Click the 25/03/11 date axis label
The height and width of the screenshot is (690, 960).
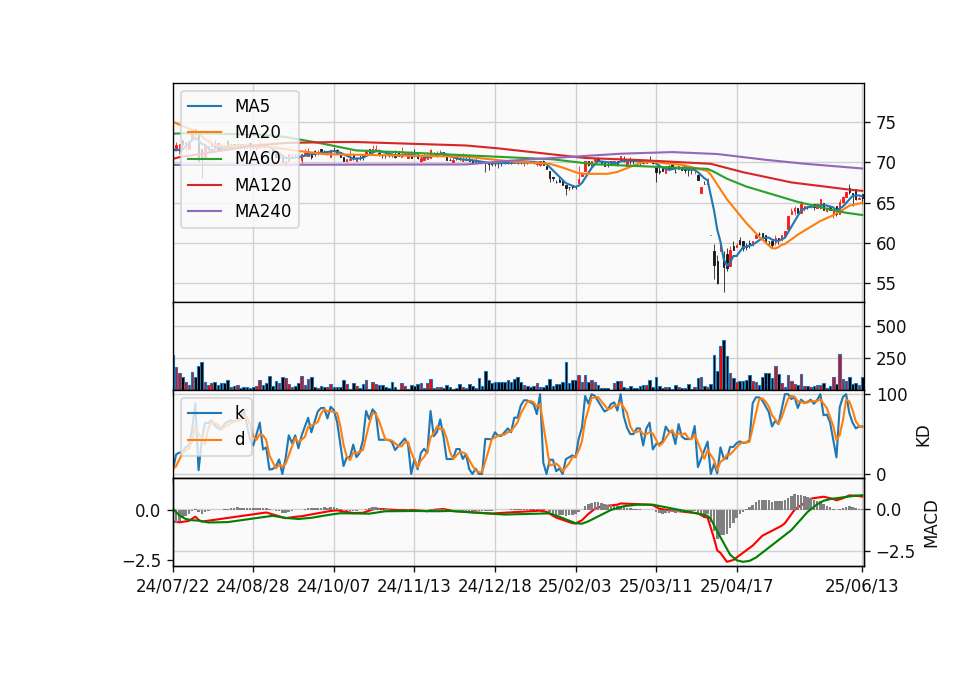656,586
